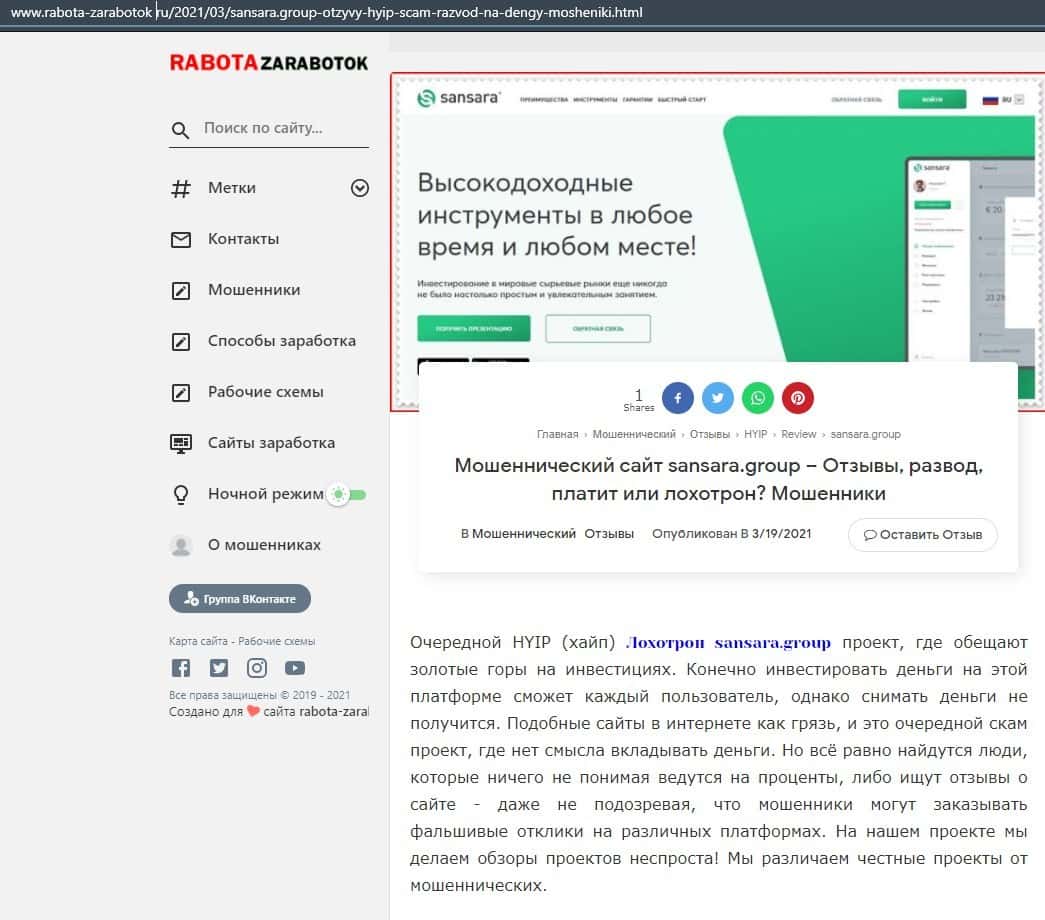Image resolution: width=1045 pixels, height=920 pixels.
Task: Click the hashtag icon beside Метки
Action: [x=181, y=189]
